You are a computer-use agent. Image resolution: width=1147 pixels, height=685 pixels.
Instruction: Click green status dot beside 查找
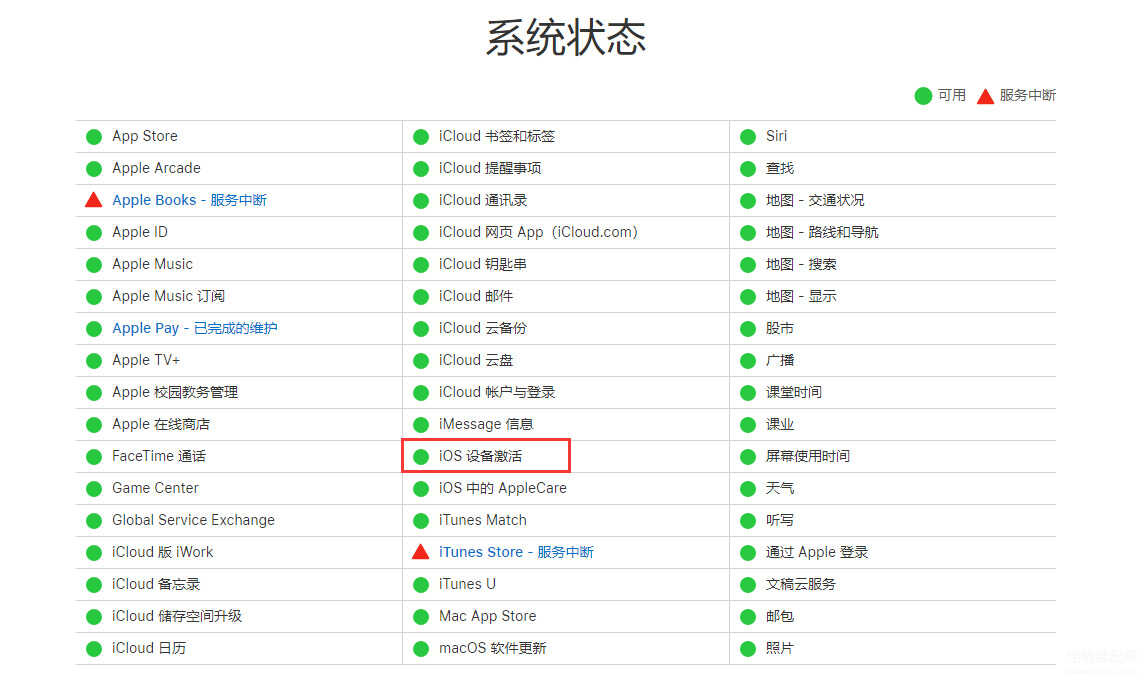748,169
